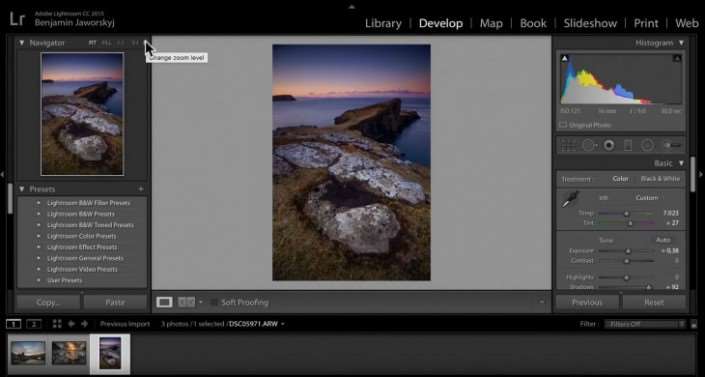
Task: Go forward with filmstrip right arrow
Action: pos(85,324)
